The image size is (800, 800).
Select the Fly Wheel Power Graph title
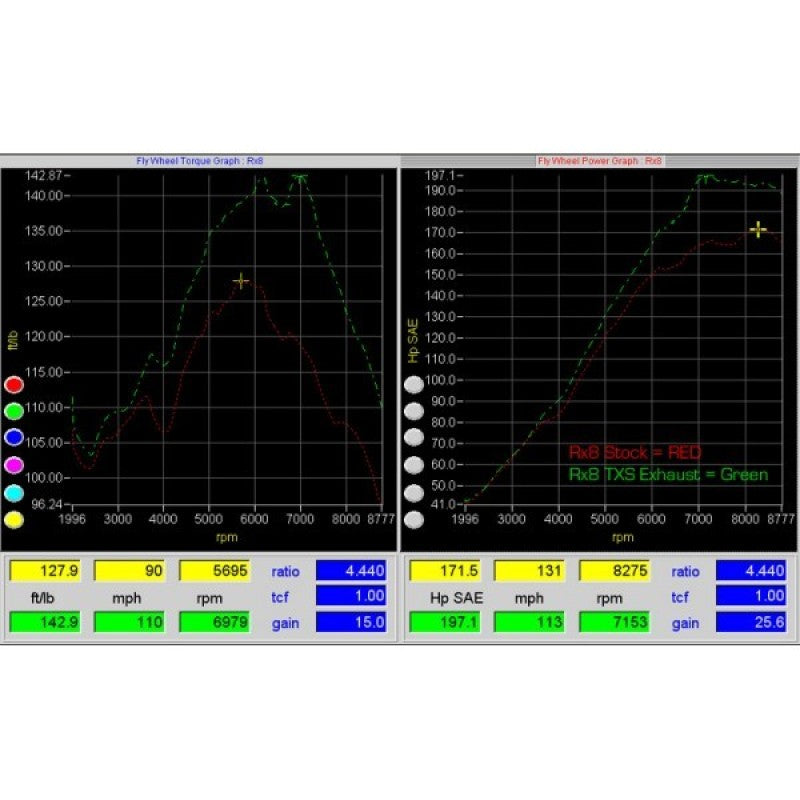coord(600,160)
